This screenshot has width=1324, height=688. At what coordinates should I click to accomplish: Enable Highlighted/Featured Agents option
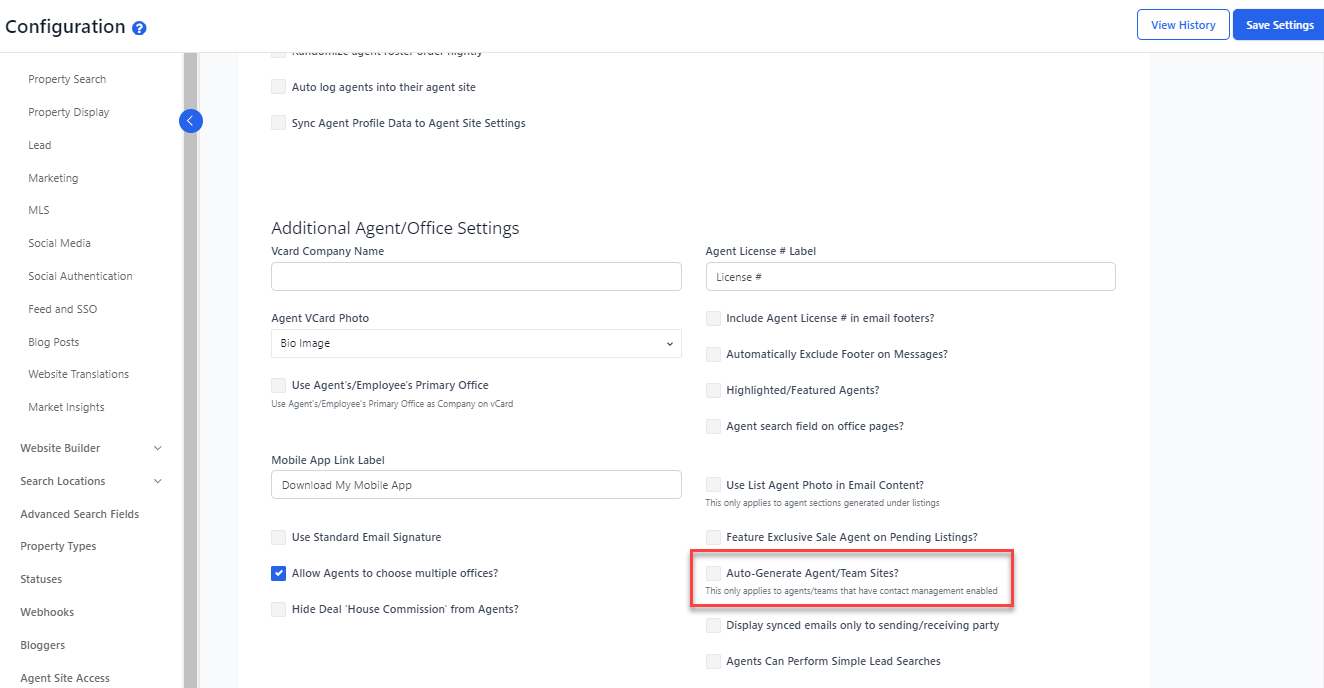pyautogui.click(x=714, y=390)
